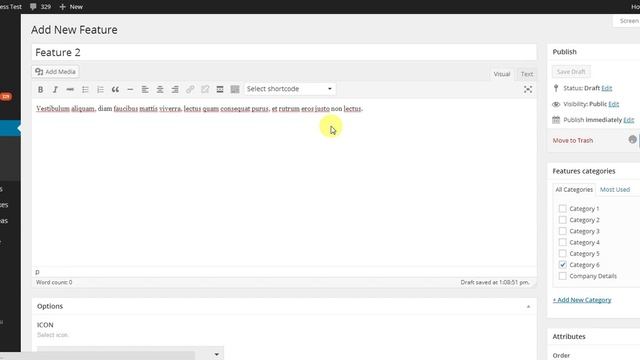Click the Draft saved timestamp text

pos(495,282)
